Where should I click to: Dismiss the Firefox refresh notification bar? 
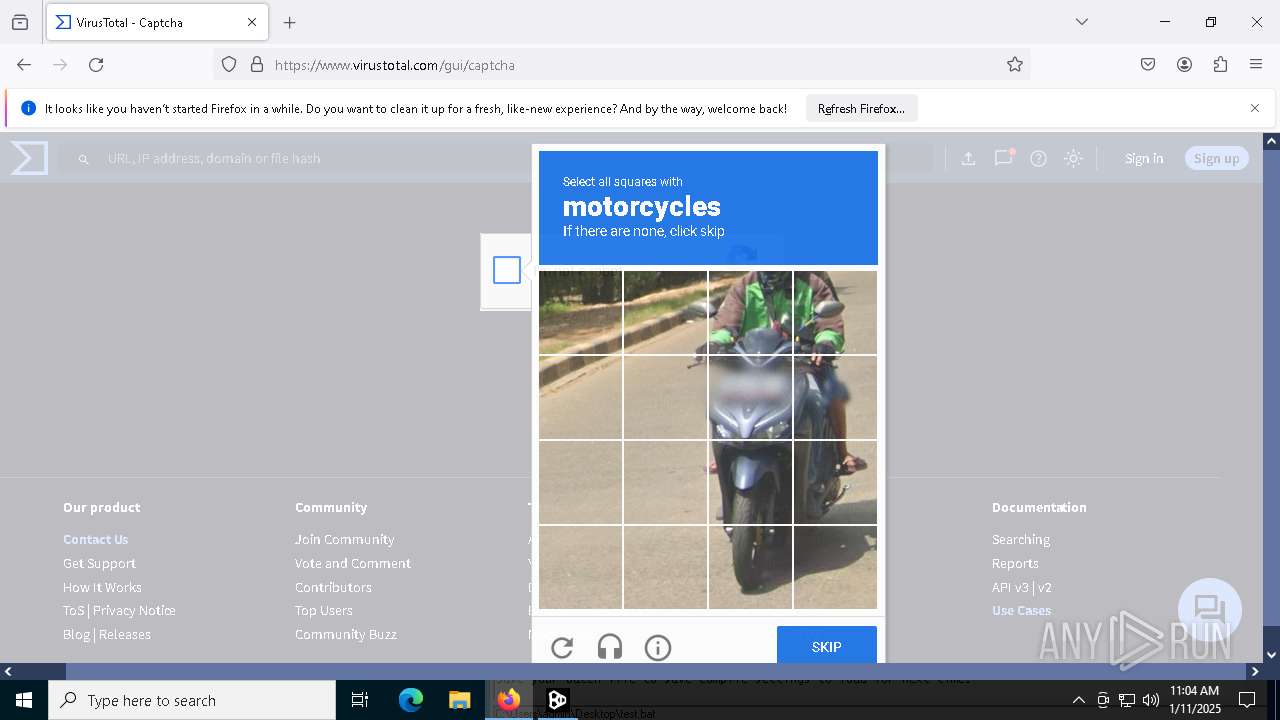(x=1255, y=108)
